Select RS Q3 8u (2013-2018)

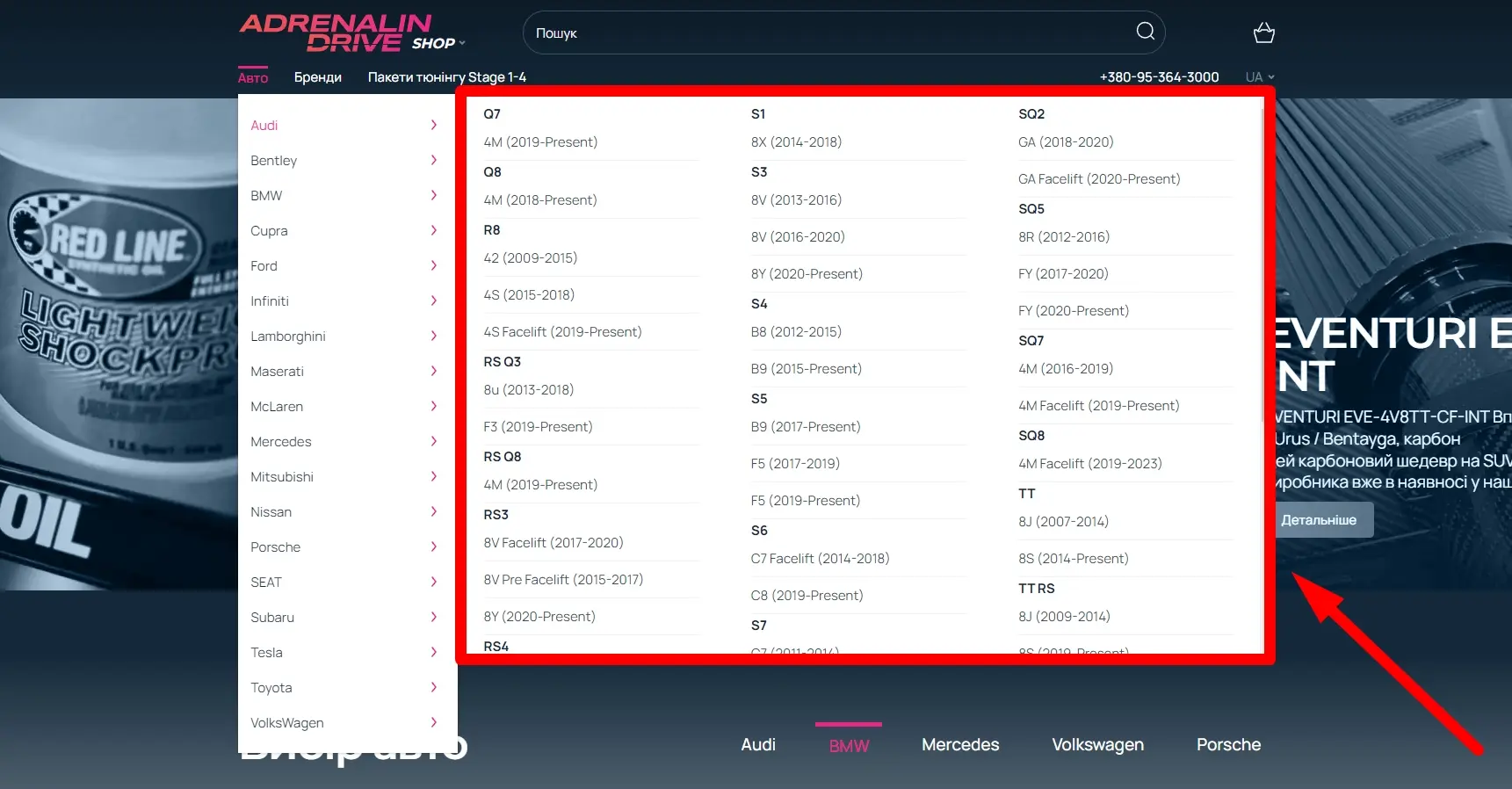[529, 389]
